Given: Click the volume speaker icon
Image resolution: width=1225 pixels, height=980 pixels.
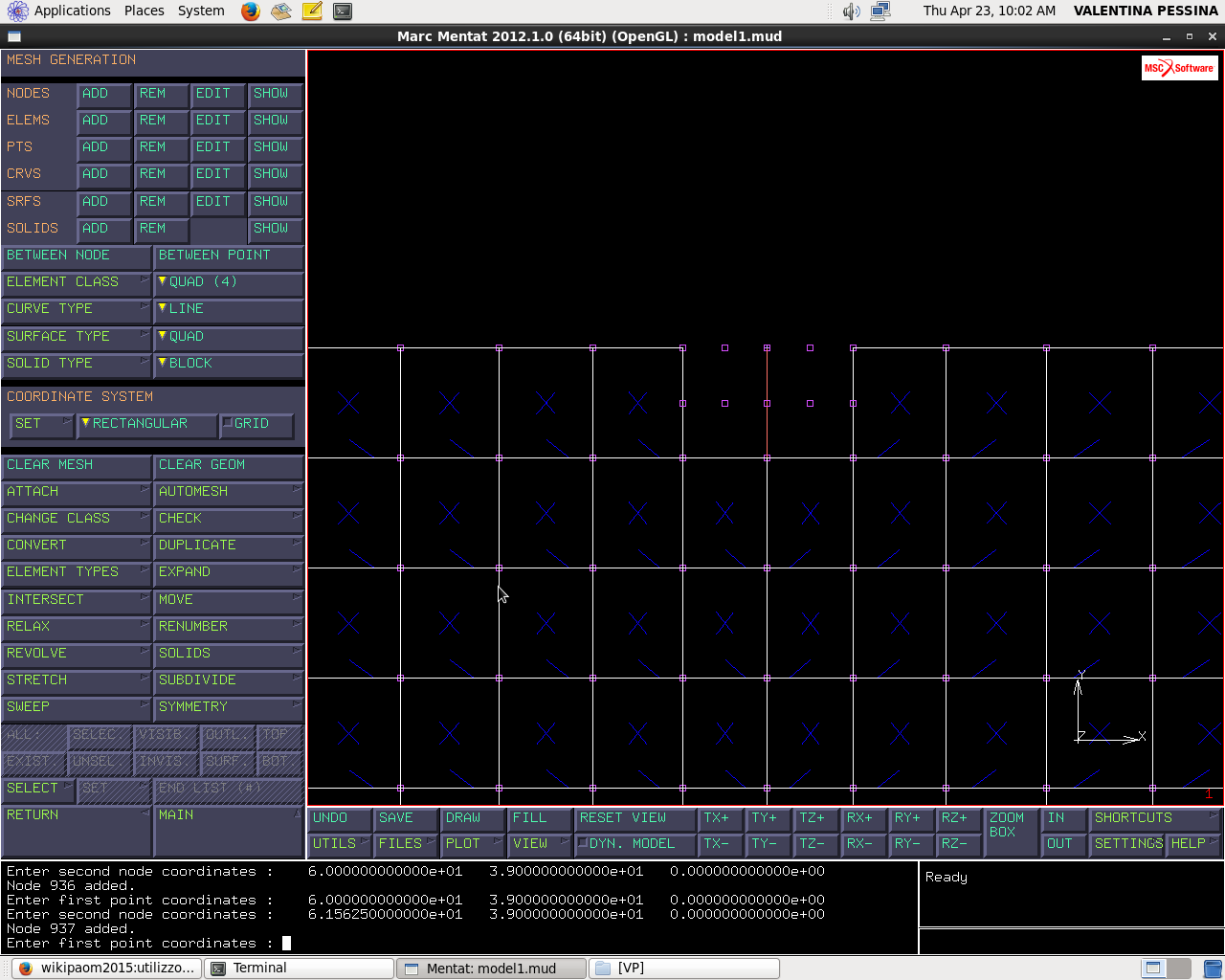Looking at the screenshot, I should point(851,11).
